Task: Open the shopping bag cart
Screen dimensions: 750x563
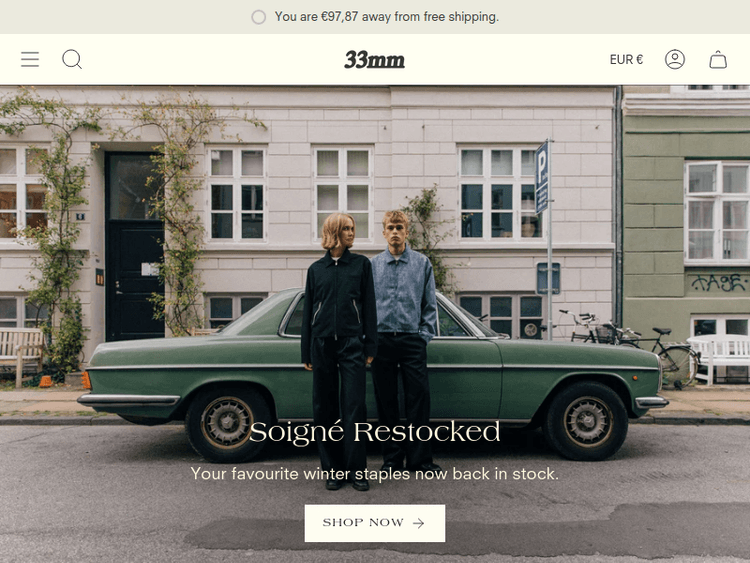Action: click(718, 59)
